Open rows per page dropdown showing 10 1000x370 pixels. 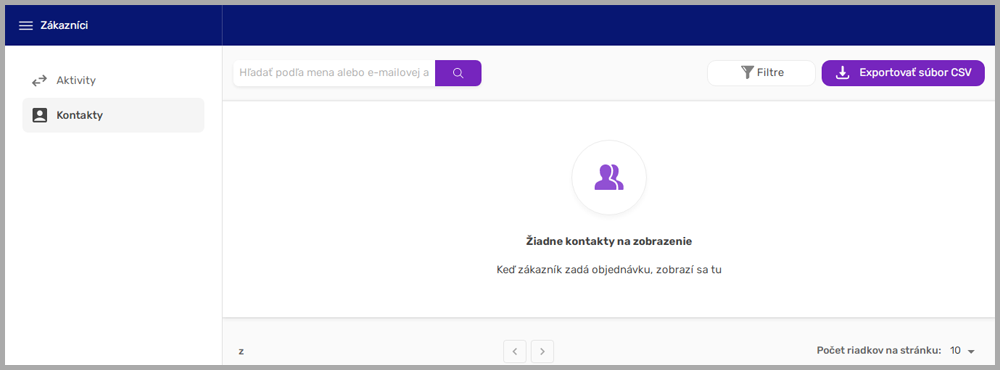963,351
